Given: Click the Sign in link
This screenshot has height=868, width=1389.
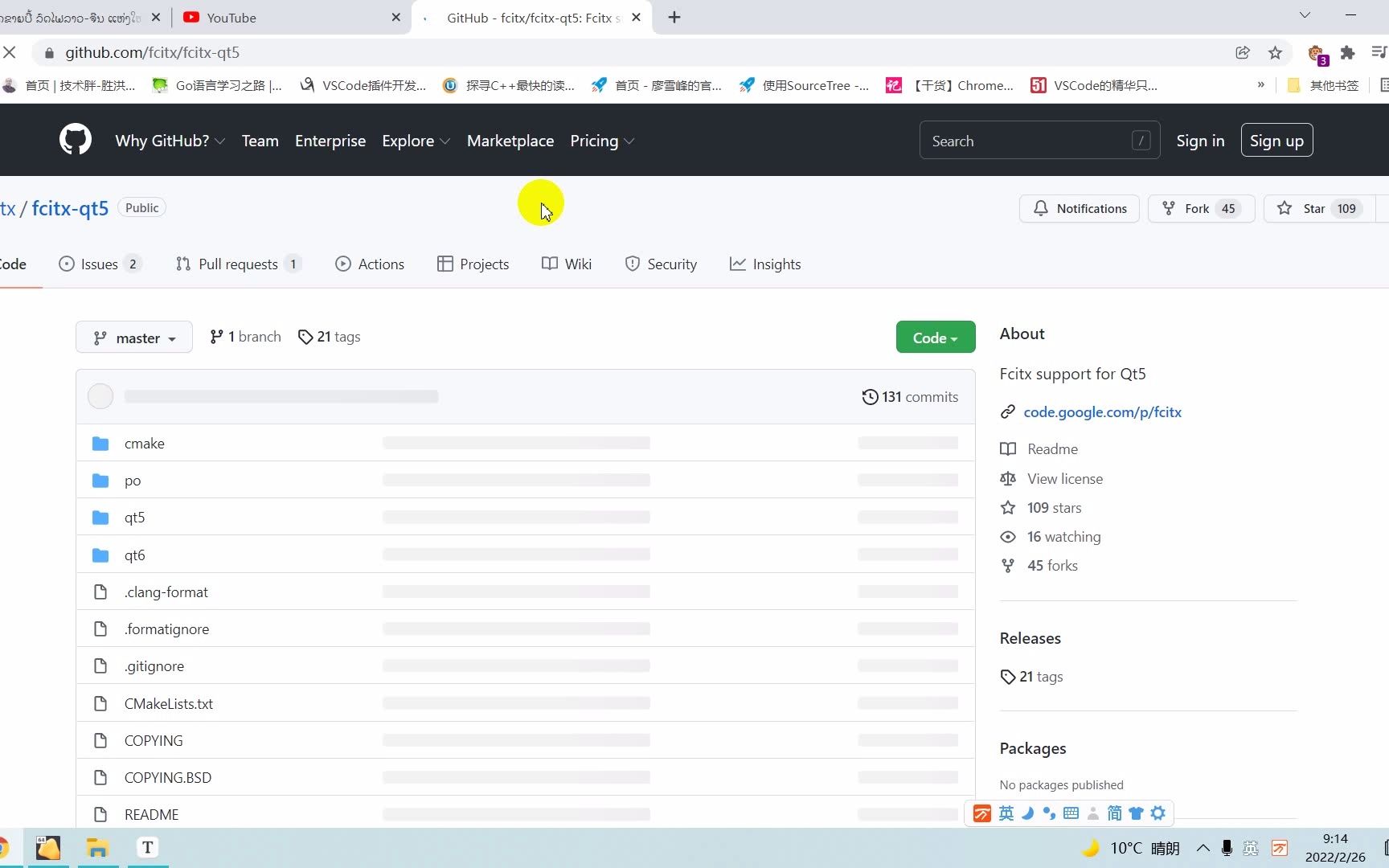Looking at the screenshot, I should [1200, 141].
